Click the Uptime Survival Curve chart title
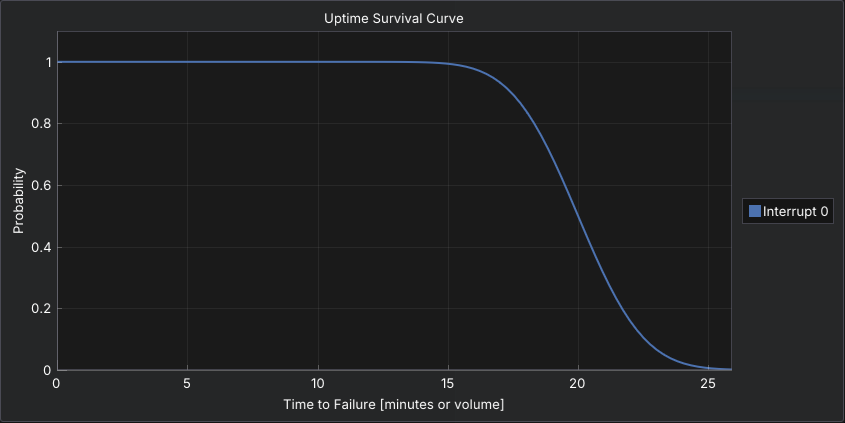Screen dimensions: 845x423 tap(394, 18)
